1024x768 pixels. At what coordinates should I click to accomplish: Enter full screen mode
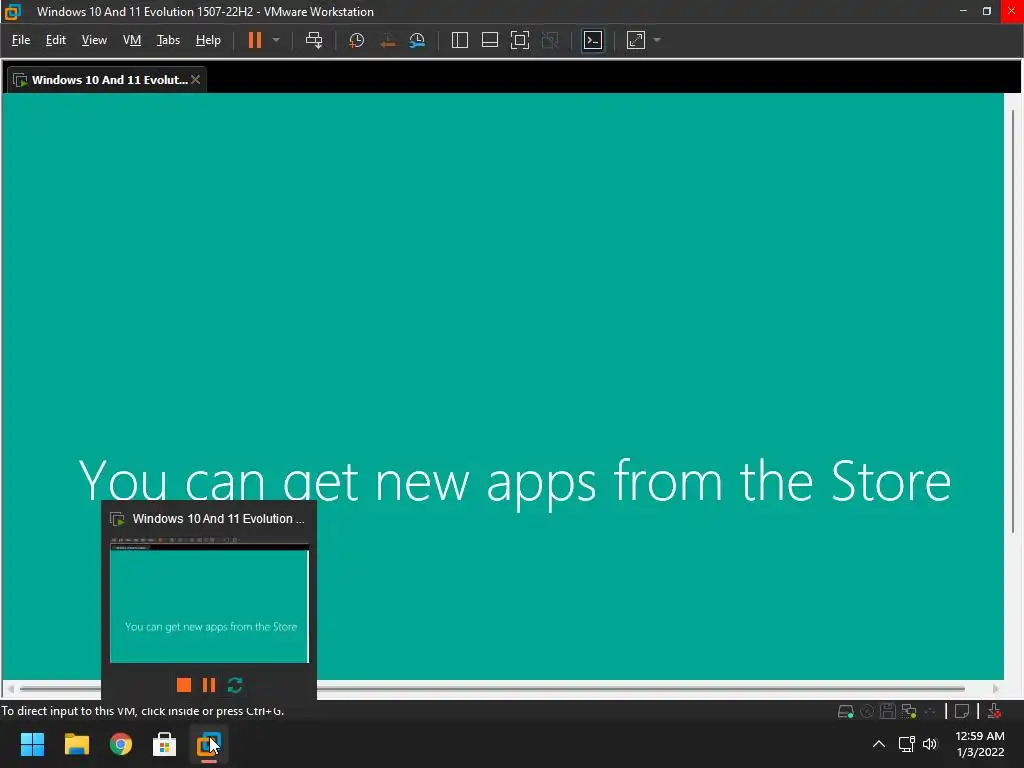click(x=520, y=40)
